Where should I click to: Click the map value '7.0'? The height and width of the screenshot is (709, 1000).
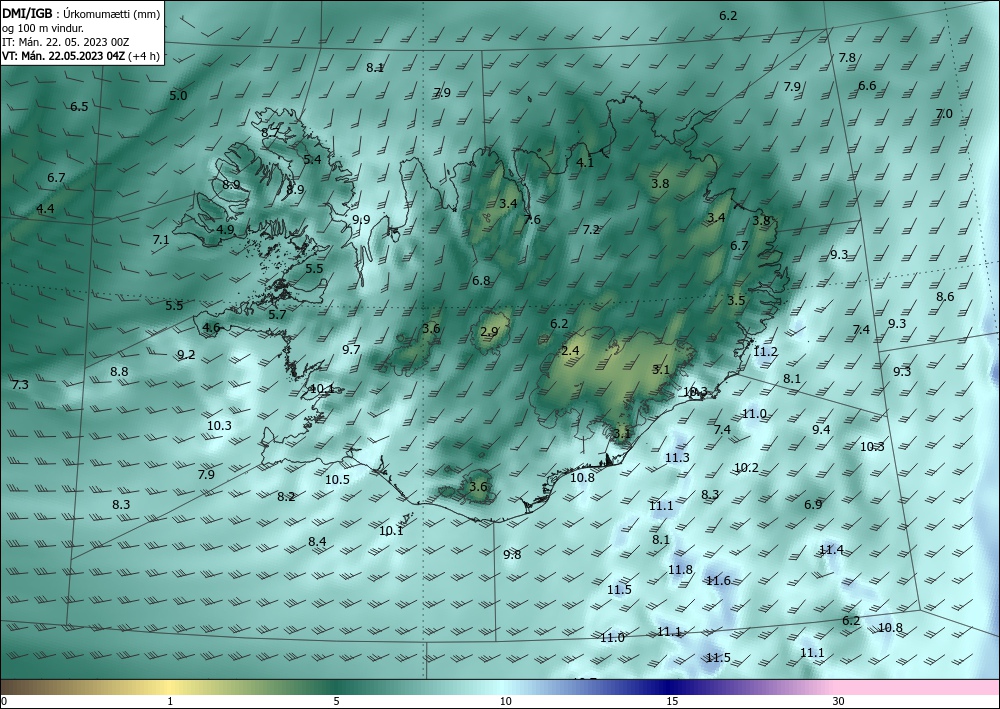tap(944, 113)
